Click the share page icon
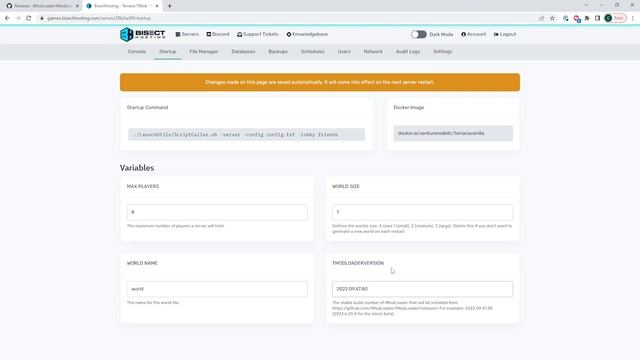Viewport: 640px width, 360px height. [x=542, y=18]
